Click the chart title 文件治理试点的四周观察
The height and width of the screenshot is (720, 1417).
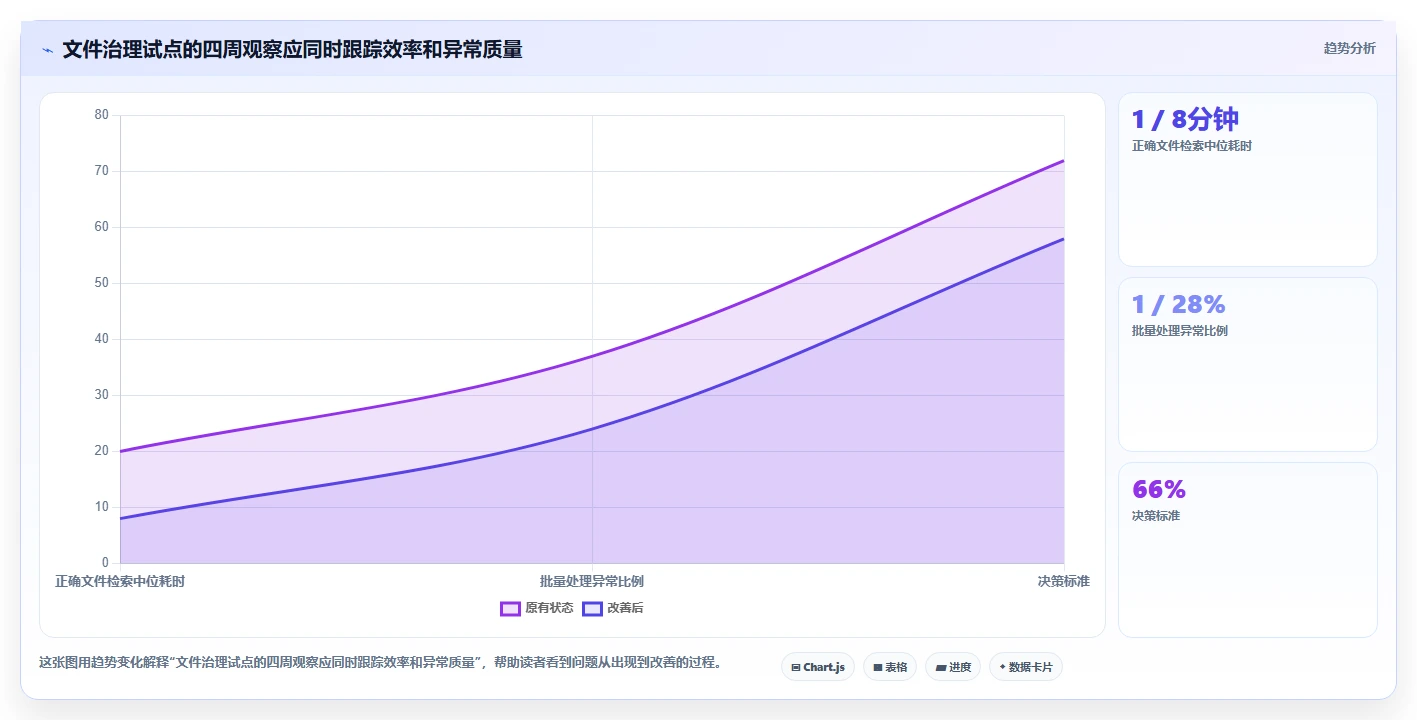[292, 49]
